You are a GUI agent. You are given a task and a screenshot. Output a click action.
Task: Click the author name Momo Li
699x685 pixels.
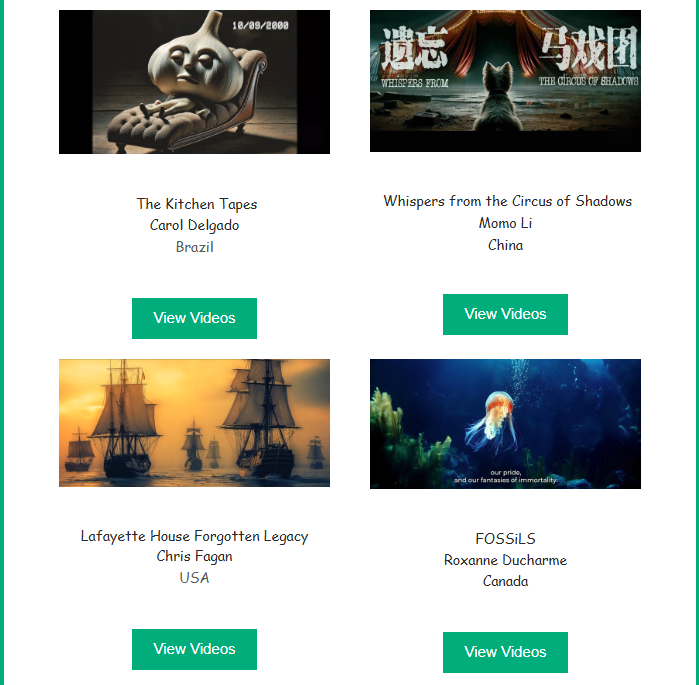point(505,223)
